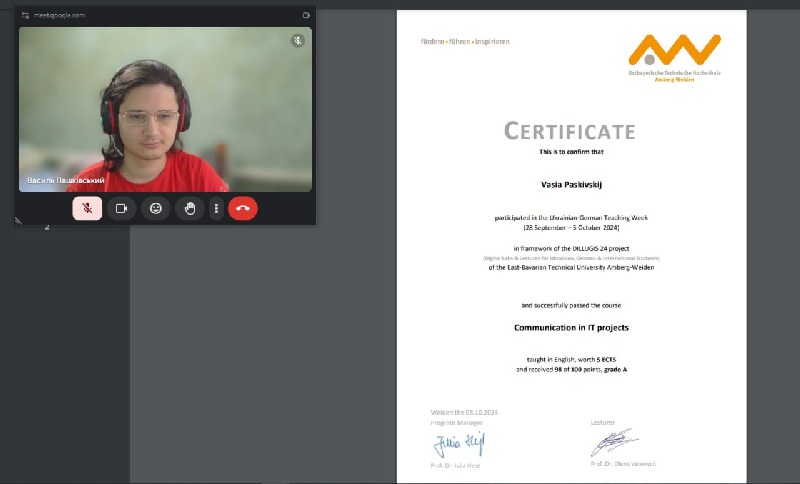Open site info icon beside meet.google.com

point(25,16)
